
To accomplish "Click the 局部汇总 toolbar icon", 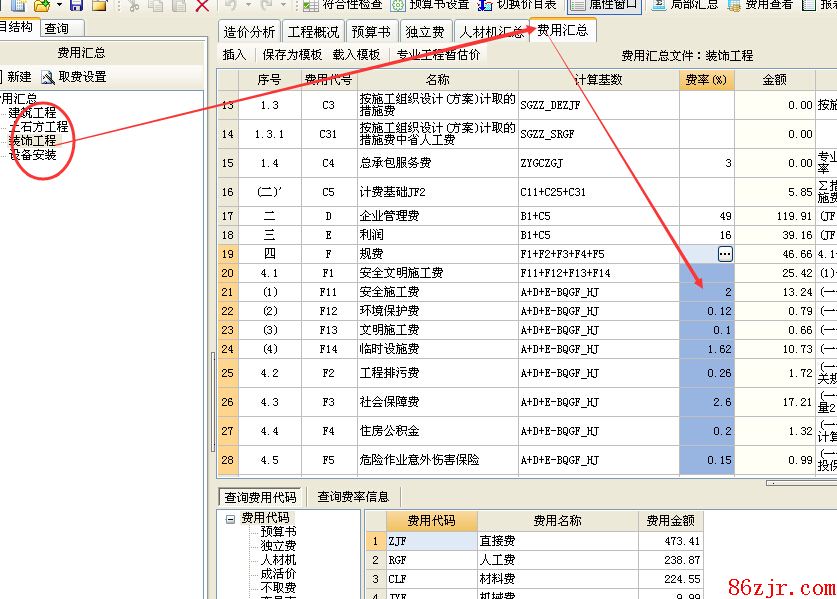I will (685, 5).
